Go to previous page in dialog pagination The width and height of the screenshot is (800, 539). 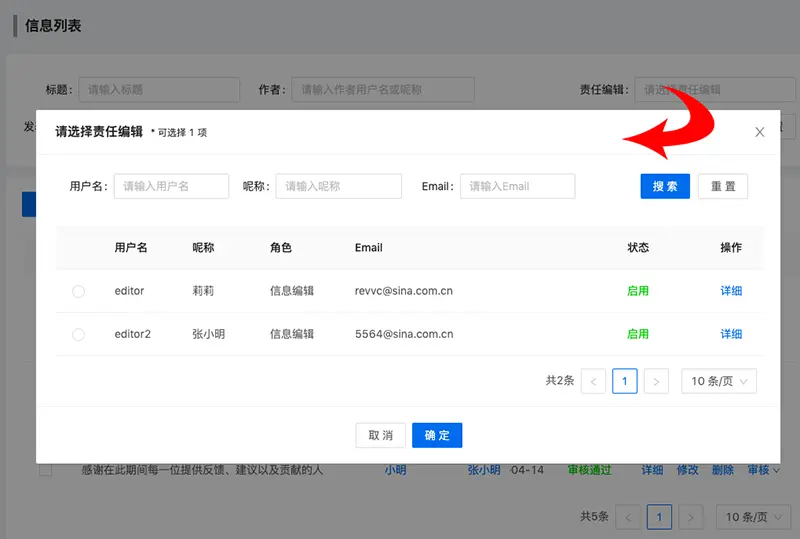pos(593,381)
